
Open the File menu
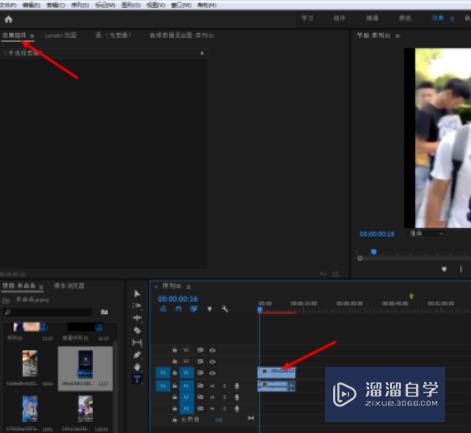8,5
